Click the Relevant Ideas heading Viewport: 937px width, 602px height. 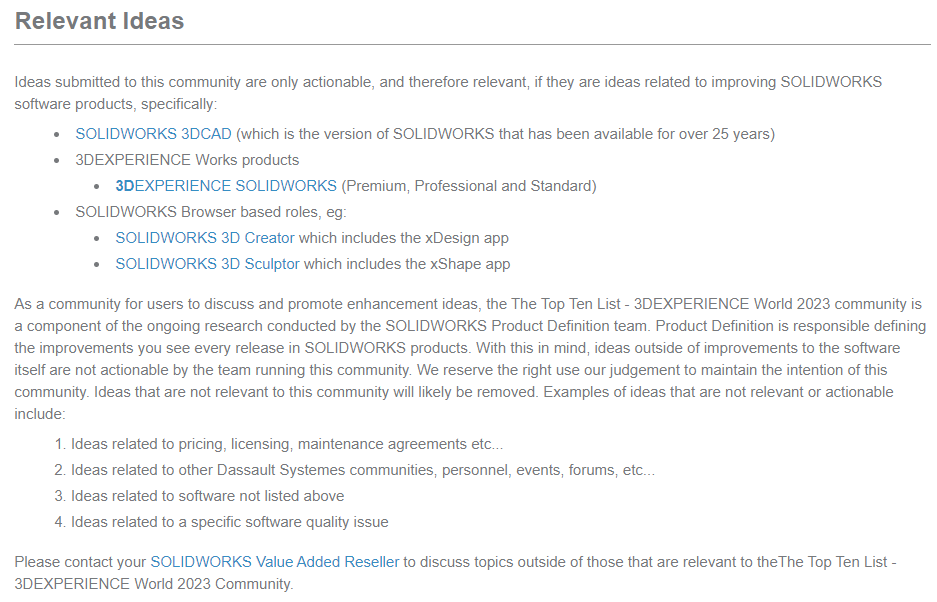tap(99, 21)
